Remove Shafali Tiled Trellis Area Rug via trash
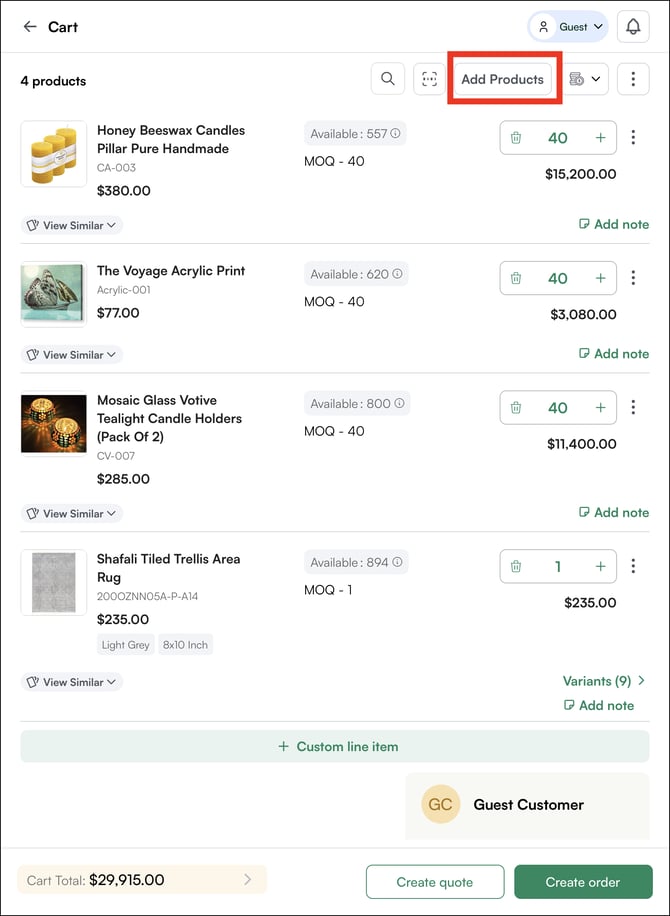670x916 pixels. (x=516, y=566)
